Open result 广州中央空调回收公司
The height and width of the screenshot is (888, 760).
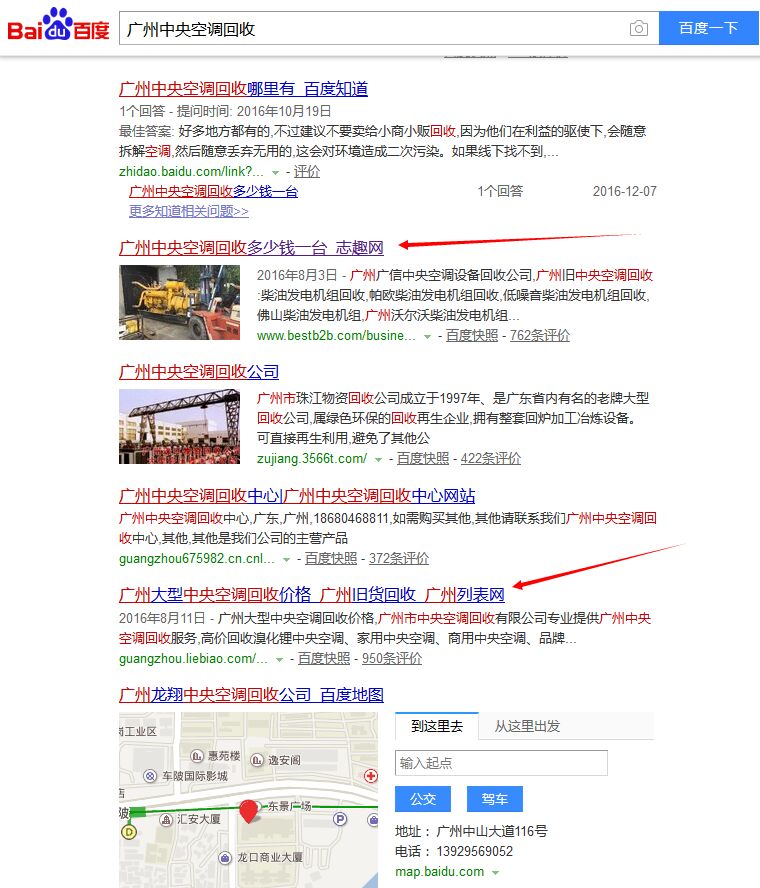pyautogui.click(x=199, y=372)
